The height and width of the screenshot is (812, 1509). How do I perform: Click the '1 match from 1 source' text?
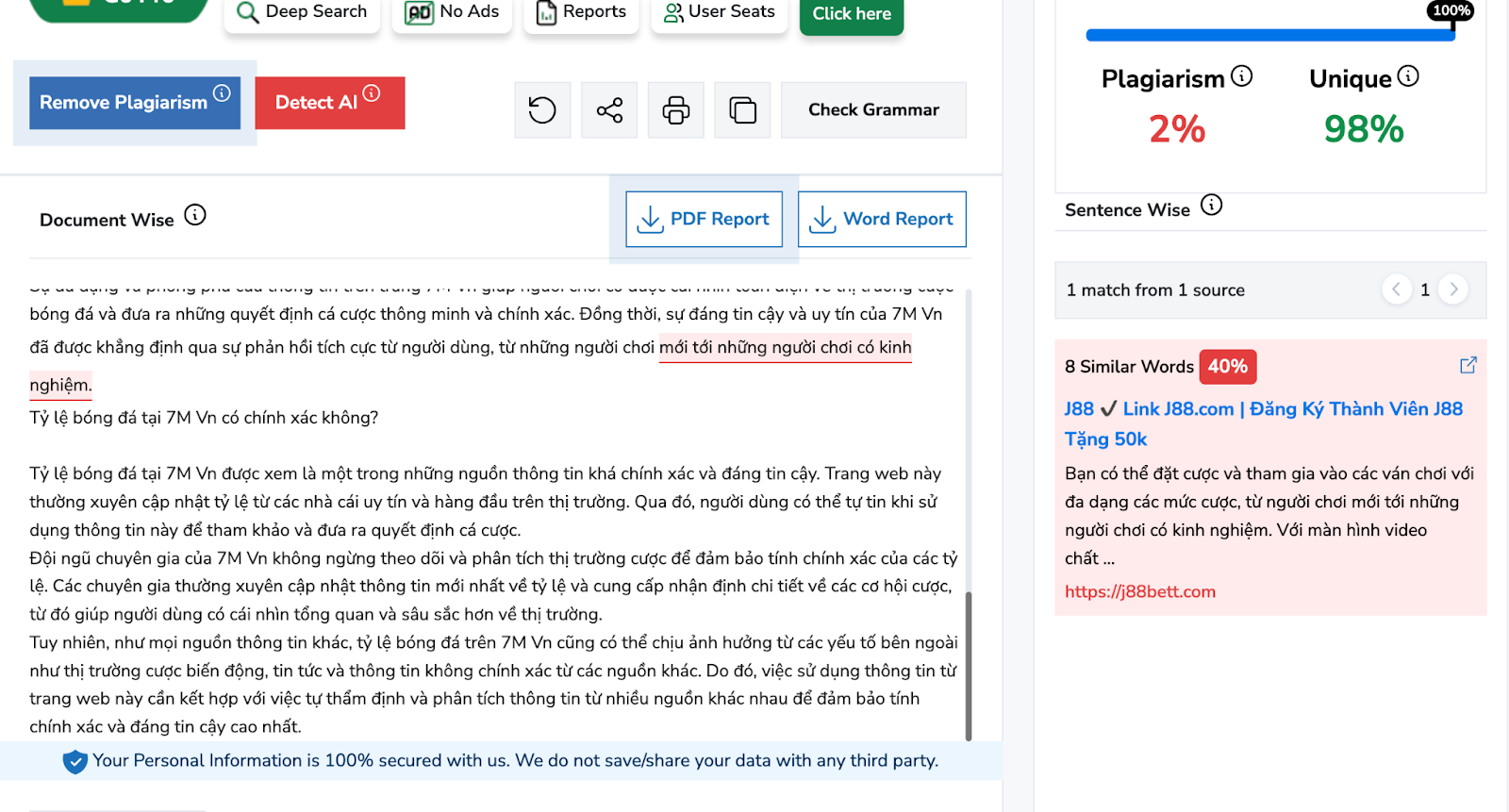click(x=1155, y=290)
